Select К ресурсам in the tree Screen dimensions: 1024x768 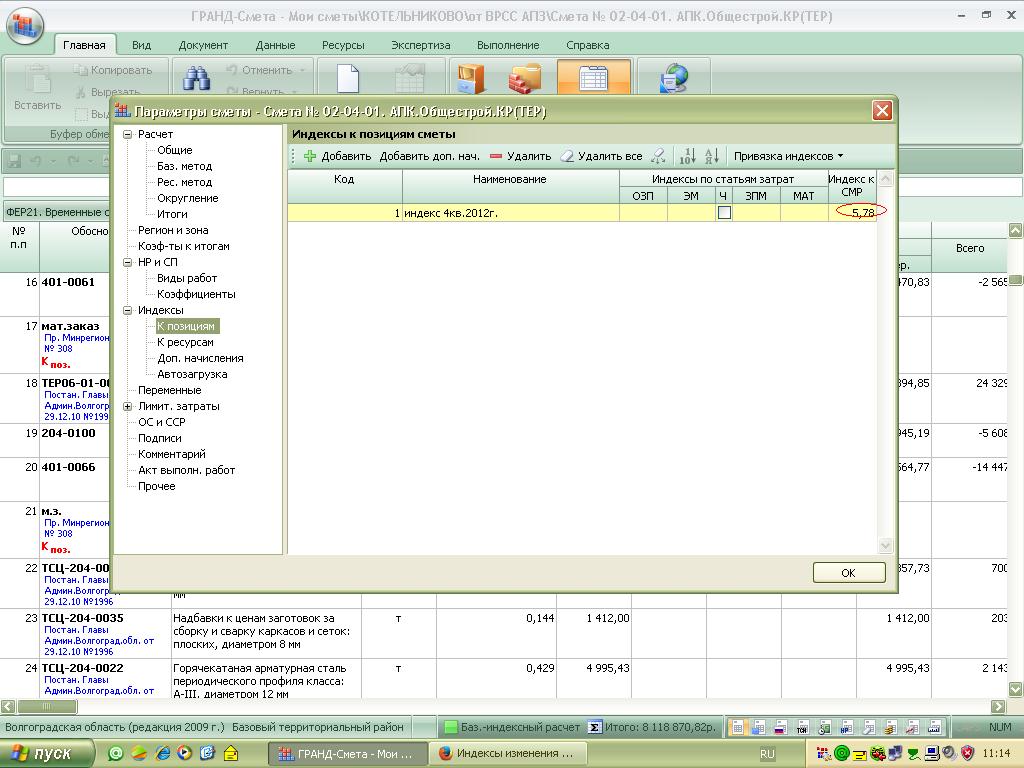(x=185, y=342)
